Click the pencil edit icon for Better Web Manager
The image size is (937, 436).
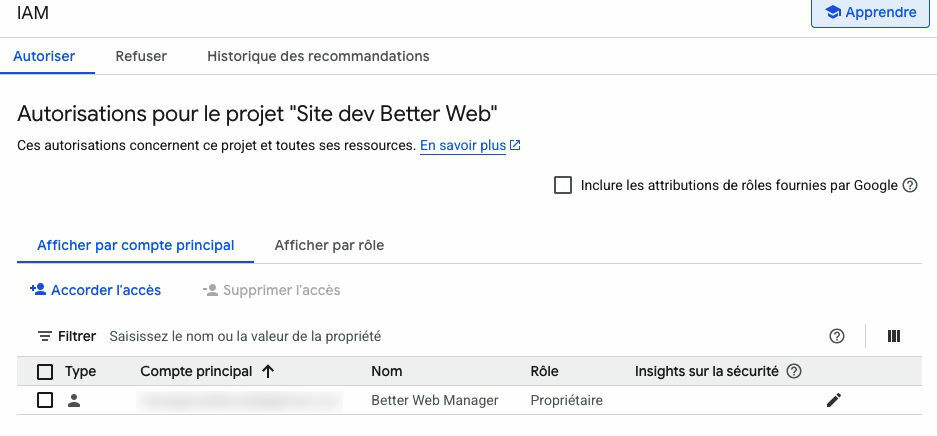coord(834,400)
